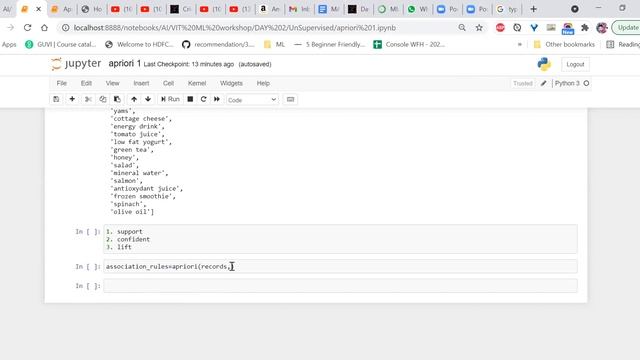Bookmark this page with star icon
Viewport: 640px width, 360px height.
click(x=479, y=28)
